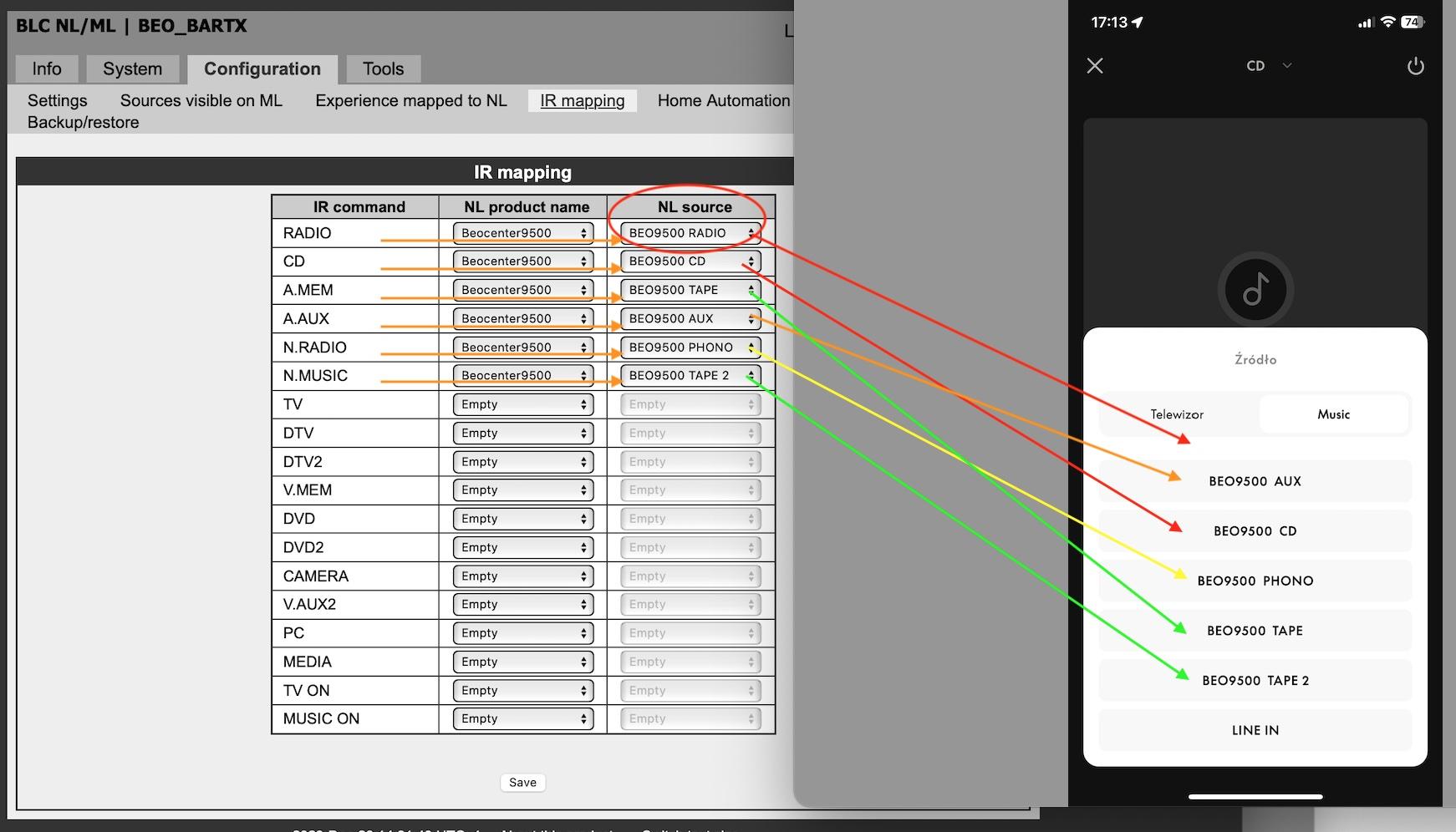Open NL product dropdown for V.MEM row
This screenshot has height=832, width=1456.
pyautogui.click(x=523, y=490)
